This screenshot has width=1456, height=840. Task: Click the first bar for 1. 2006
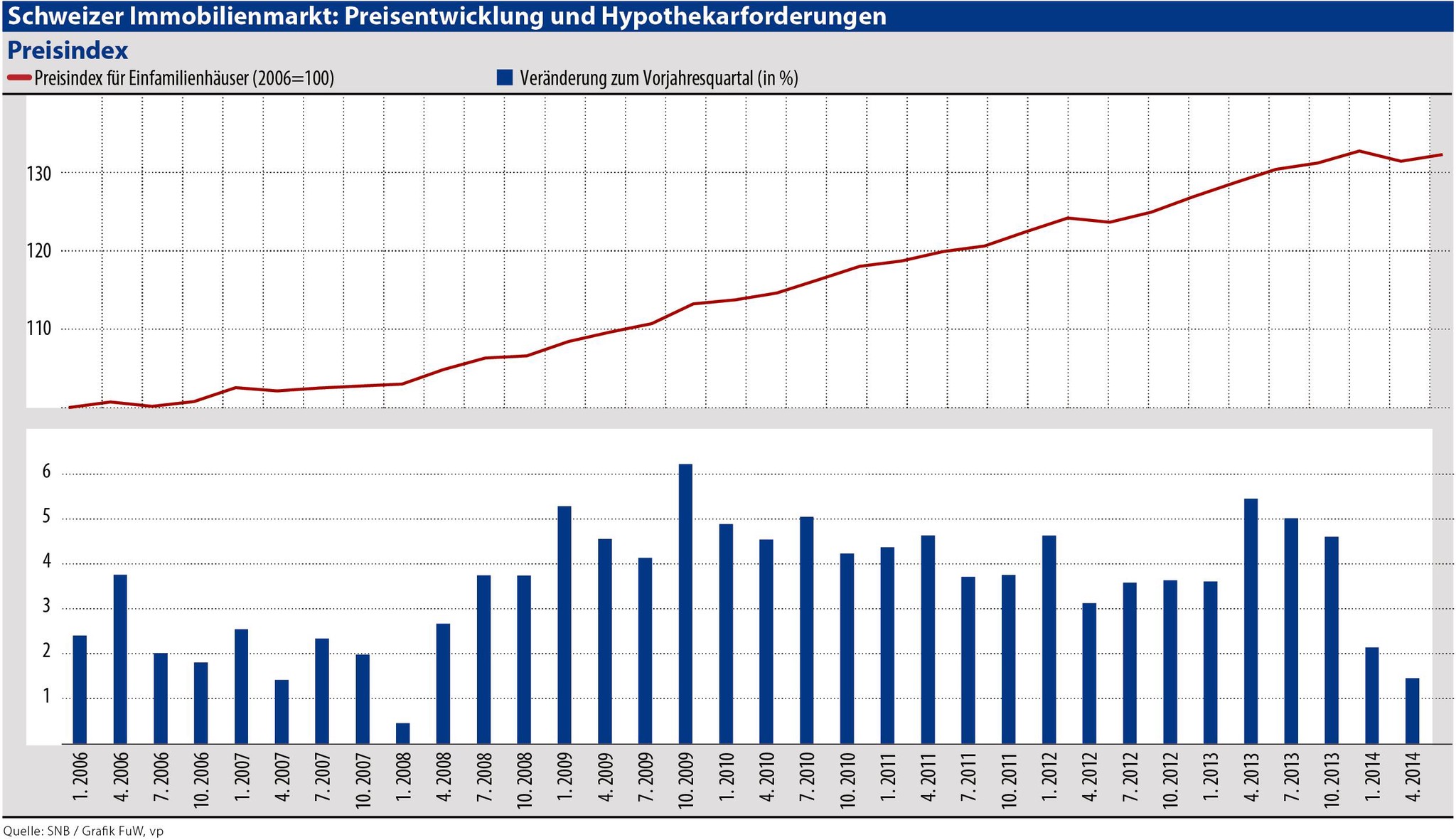pyautogui.click(x=80, y=689)
